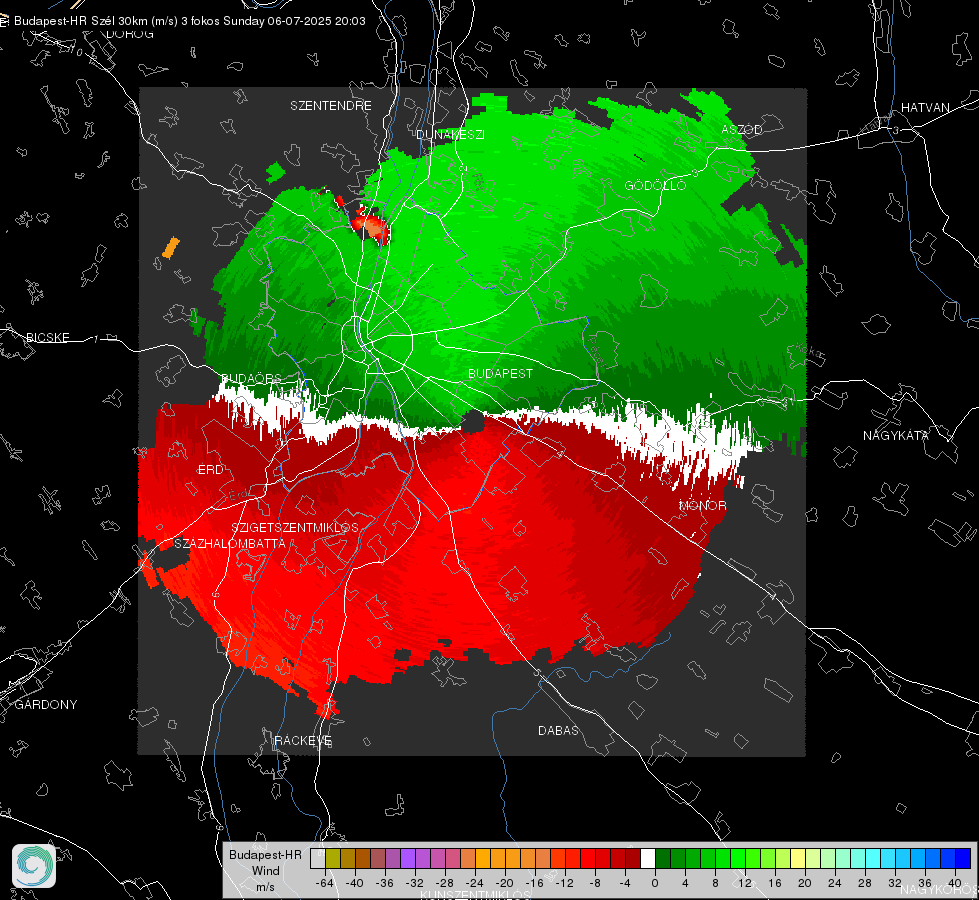Click the -16 legend value
This screenshot has height=900, width=979.
coord(534,883)
